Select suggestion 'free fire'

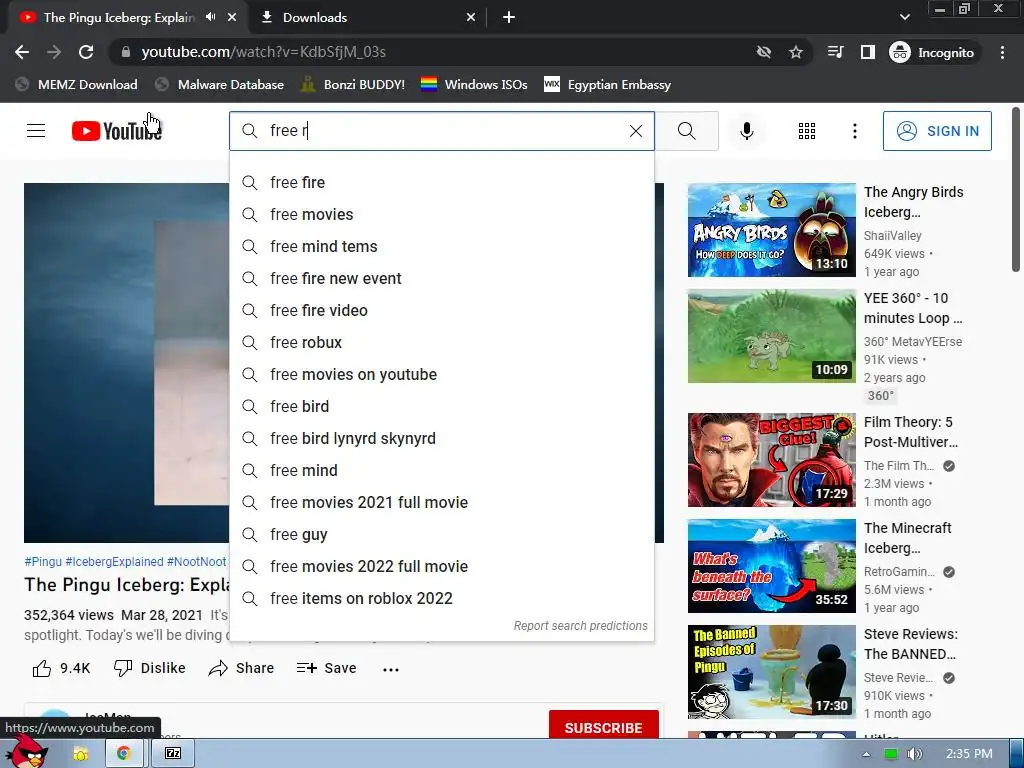tap(441, 182)
